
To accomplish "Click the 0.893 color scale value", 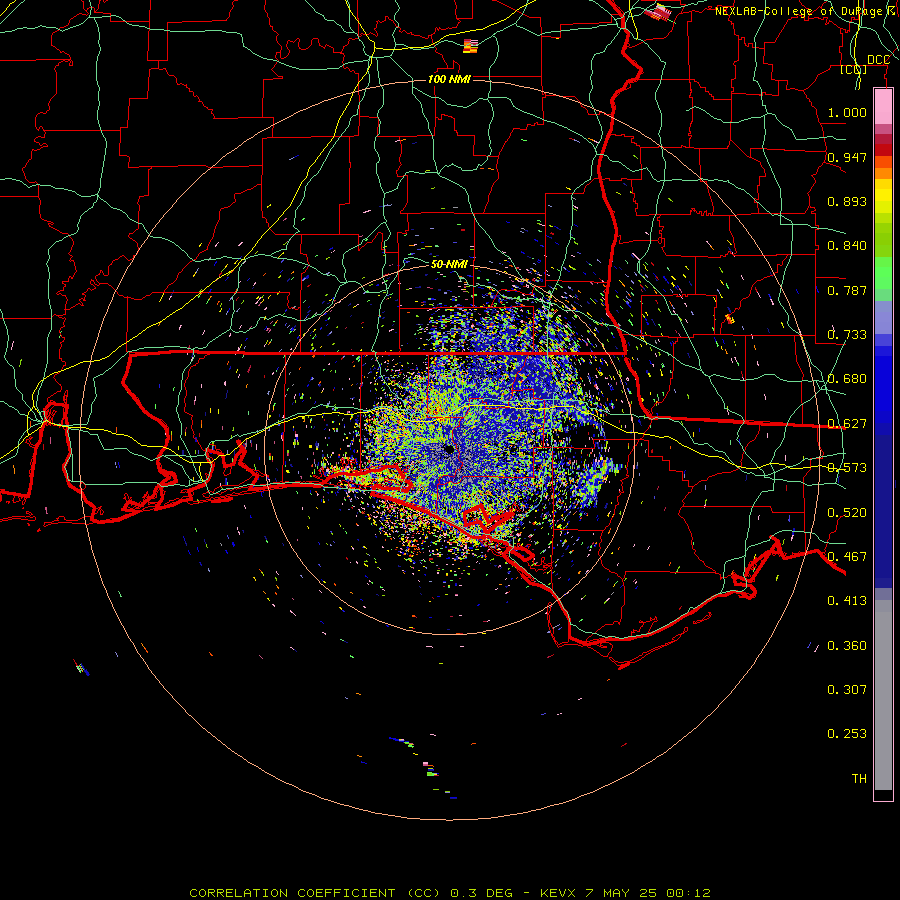I will coord(847,201).
